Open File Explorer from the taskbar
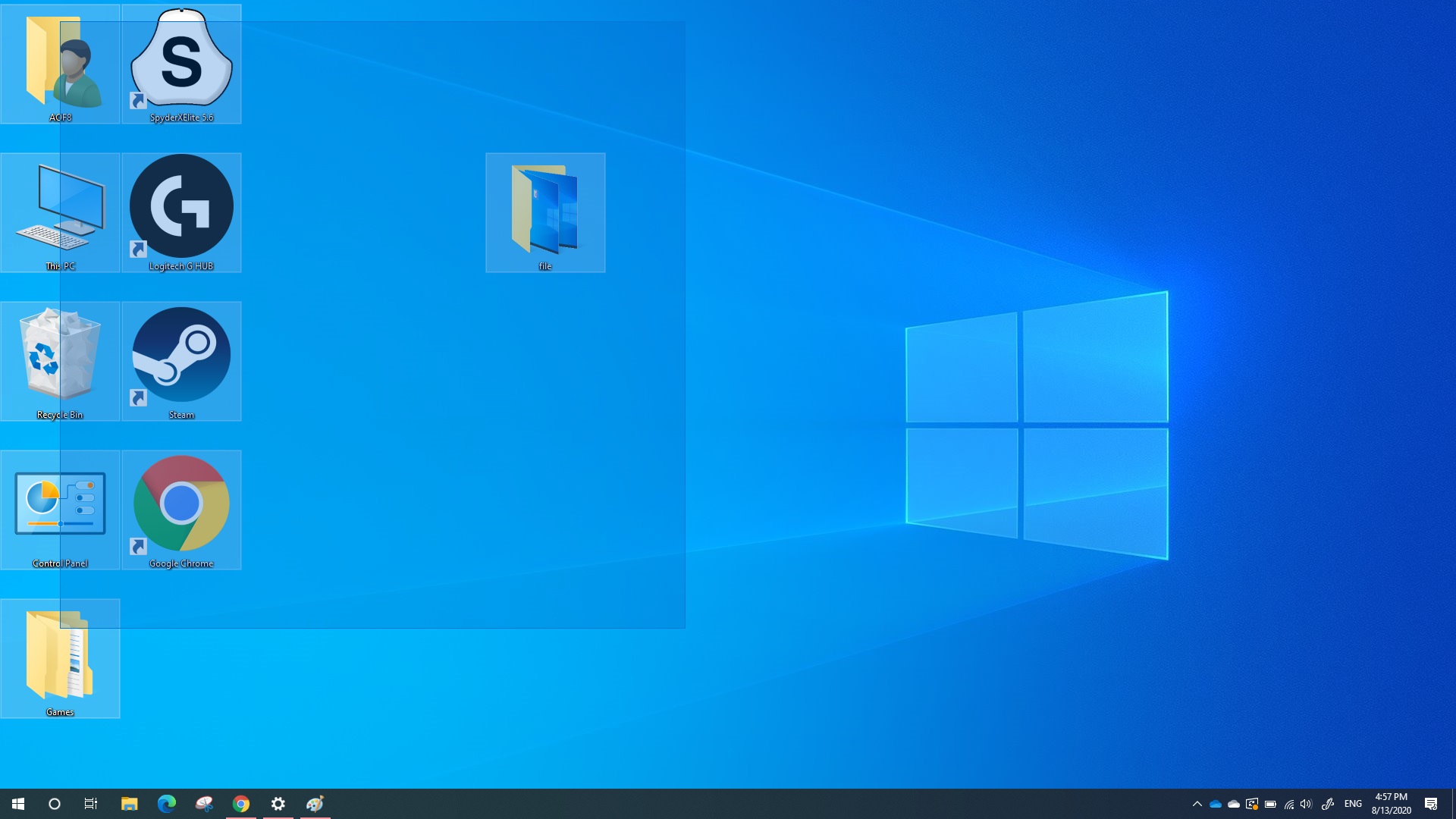Viewport: 1456px width, 819px height. point(130,804)
